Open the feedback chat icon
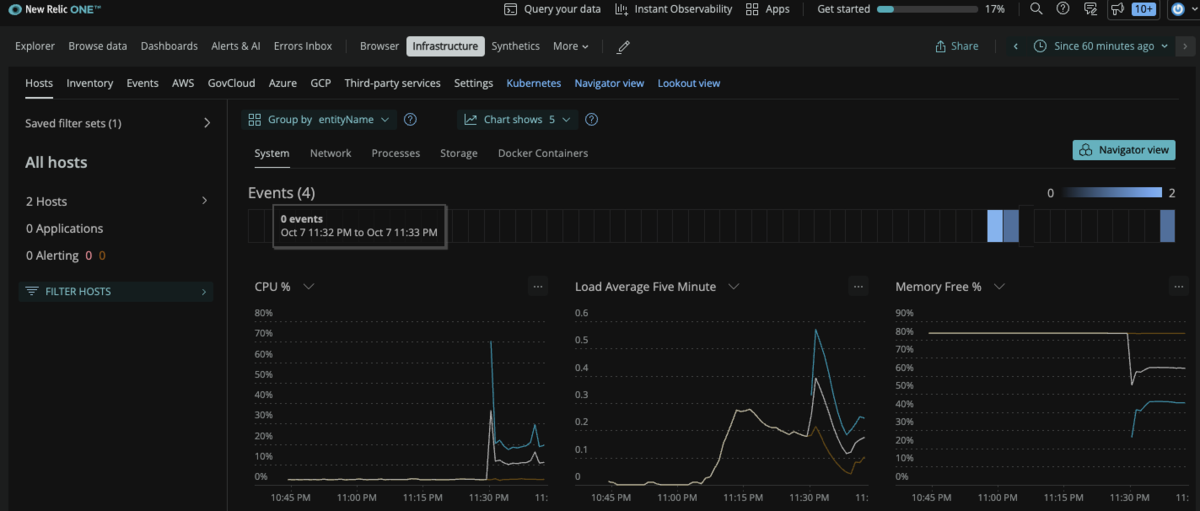Image resolution: width=1200 pixels, height=511 pixels. (1090, 9)
